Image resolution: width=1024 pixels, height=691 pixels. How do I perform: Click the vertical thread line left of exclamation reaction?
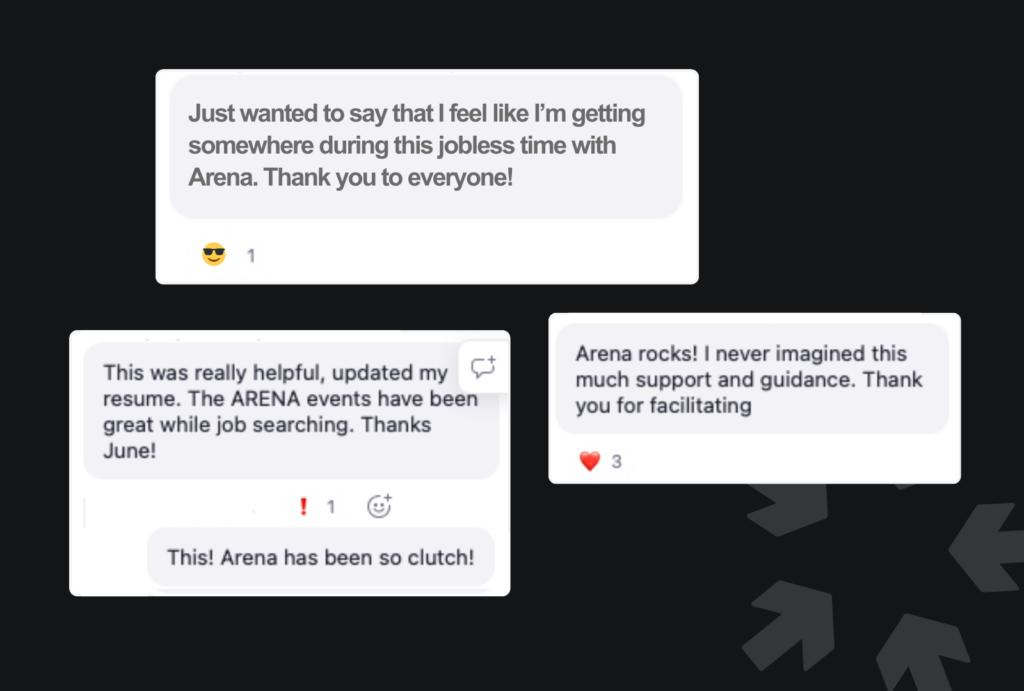[84, 513]
